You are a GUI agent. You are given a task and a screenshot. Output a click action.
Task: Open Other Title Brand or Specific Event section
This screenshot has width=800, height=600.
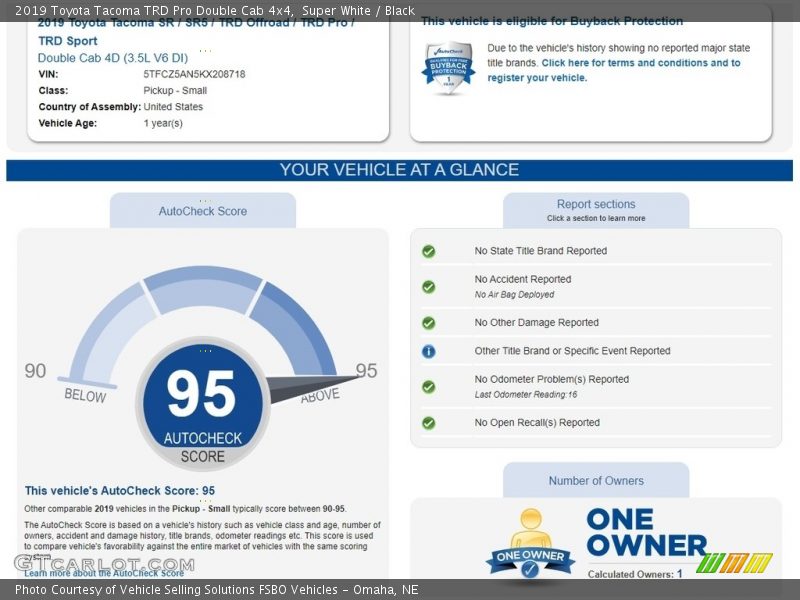click(x=595, y=351)
